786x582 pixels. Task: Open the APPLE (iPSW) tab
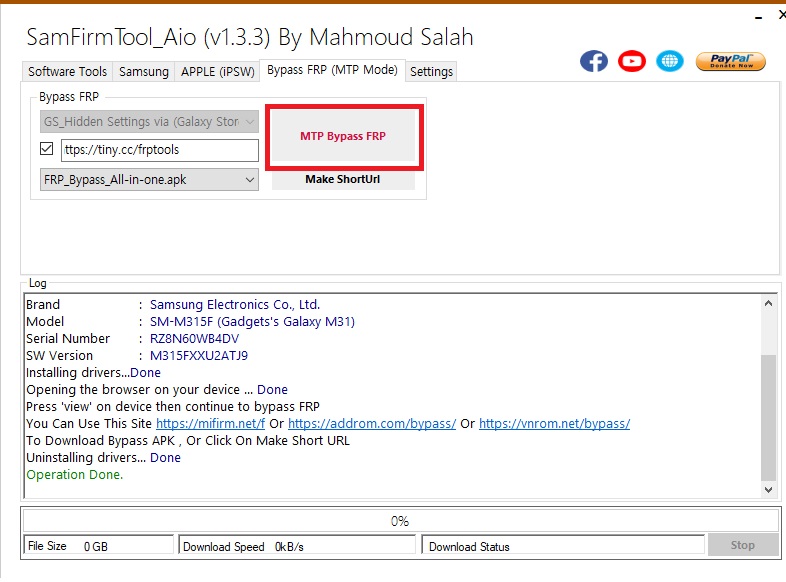217,72
